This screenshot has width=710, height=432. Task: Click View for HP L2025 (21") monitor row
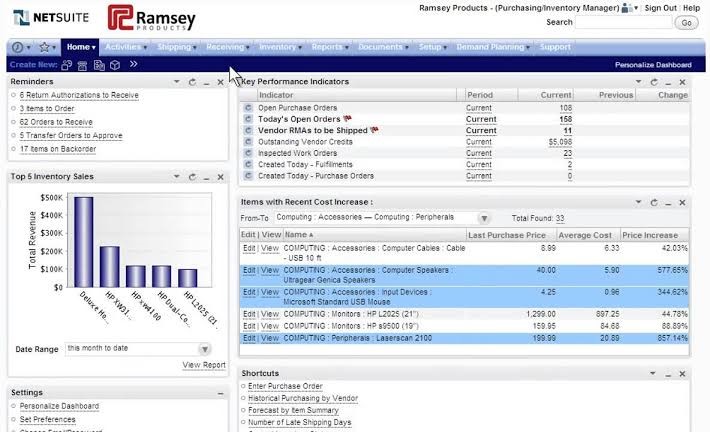tap(270, 314)
